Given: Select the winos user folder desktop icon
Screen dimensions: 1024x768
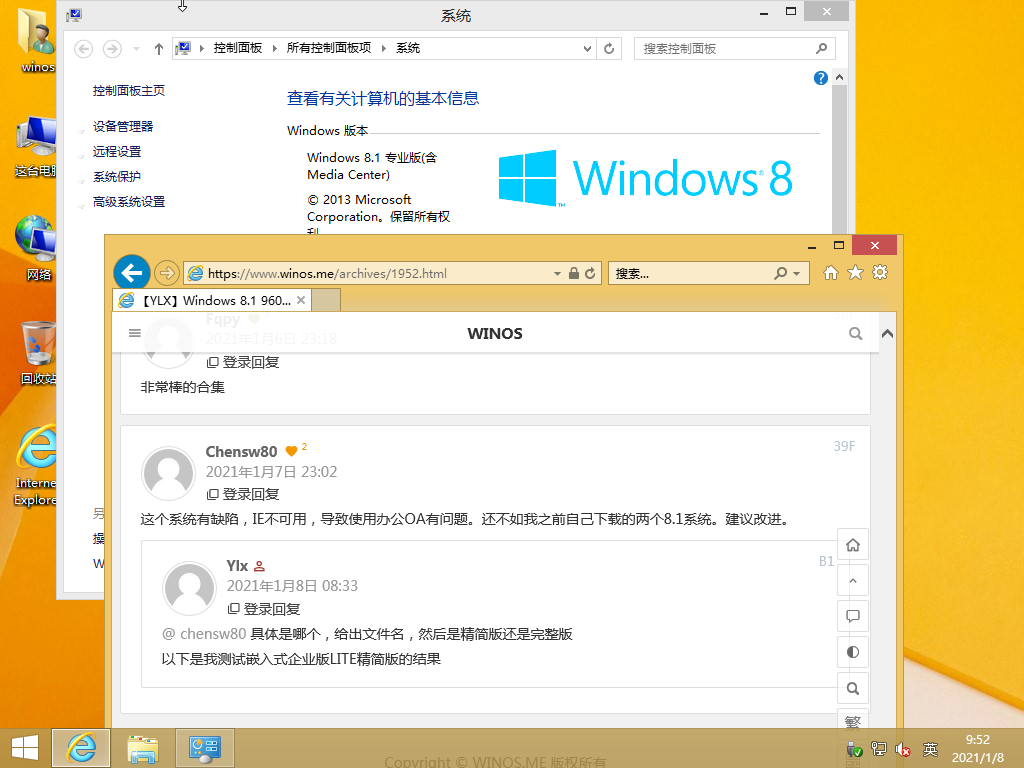Looking at the screenshot, I should 37,40.
